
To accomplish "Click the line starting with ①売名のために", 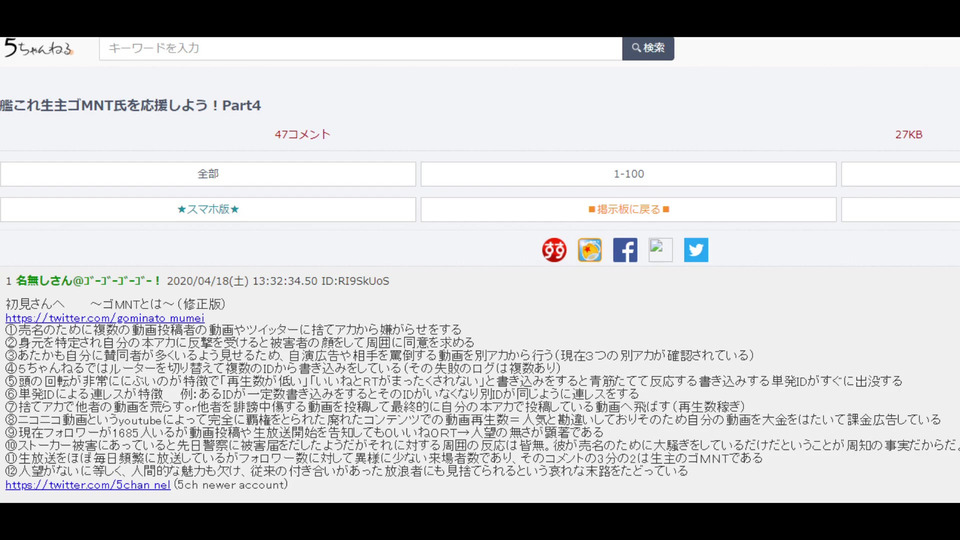I will (233, 329).
